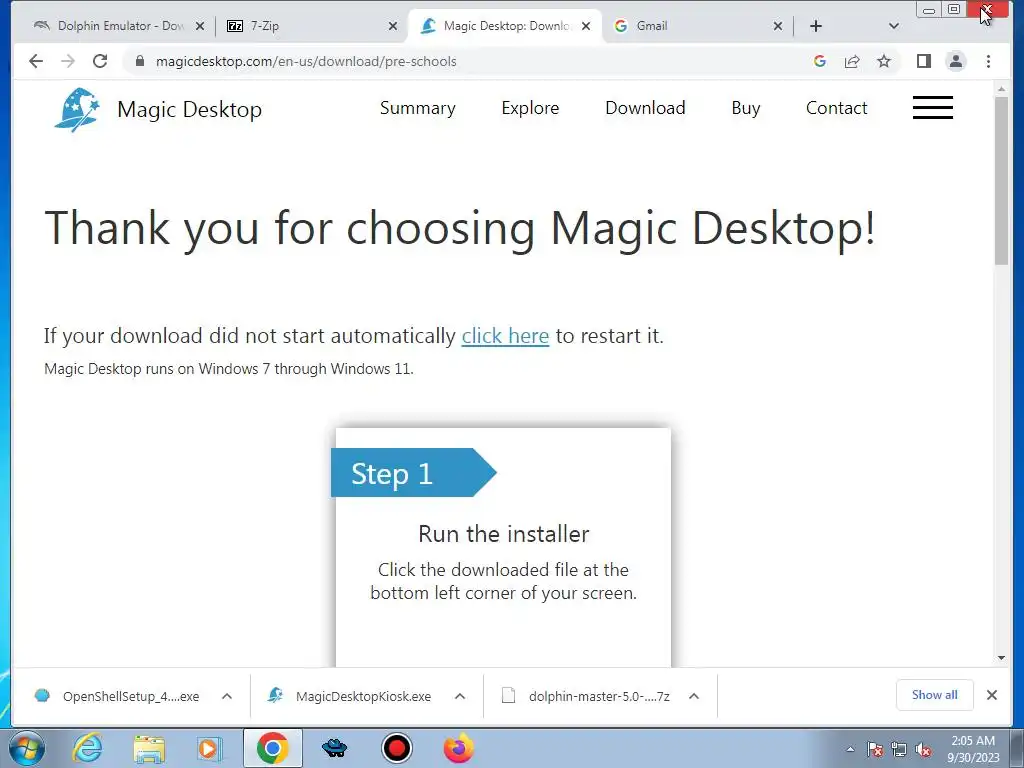Screen dimensions: 1024x768
Task: View site info via the lock icon
Action: [x=140, y=61]
